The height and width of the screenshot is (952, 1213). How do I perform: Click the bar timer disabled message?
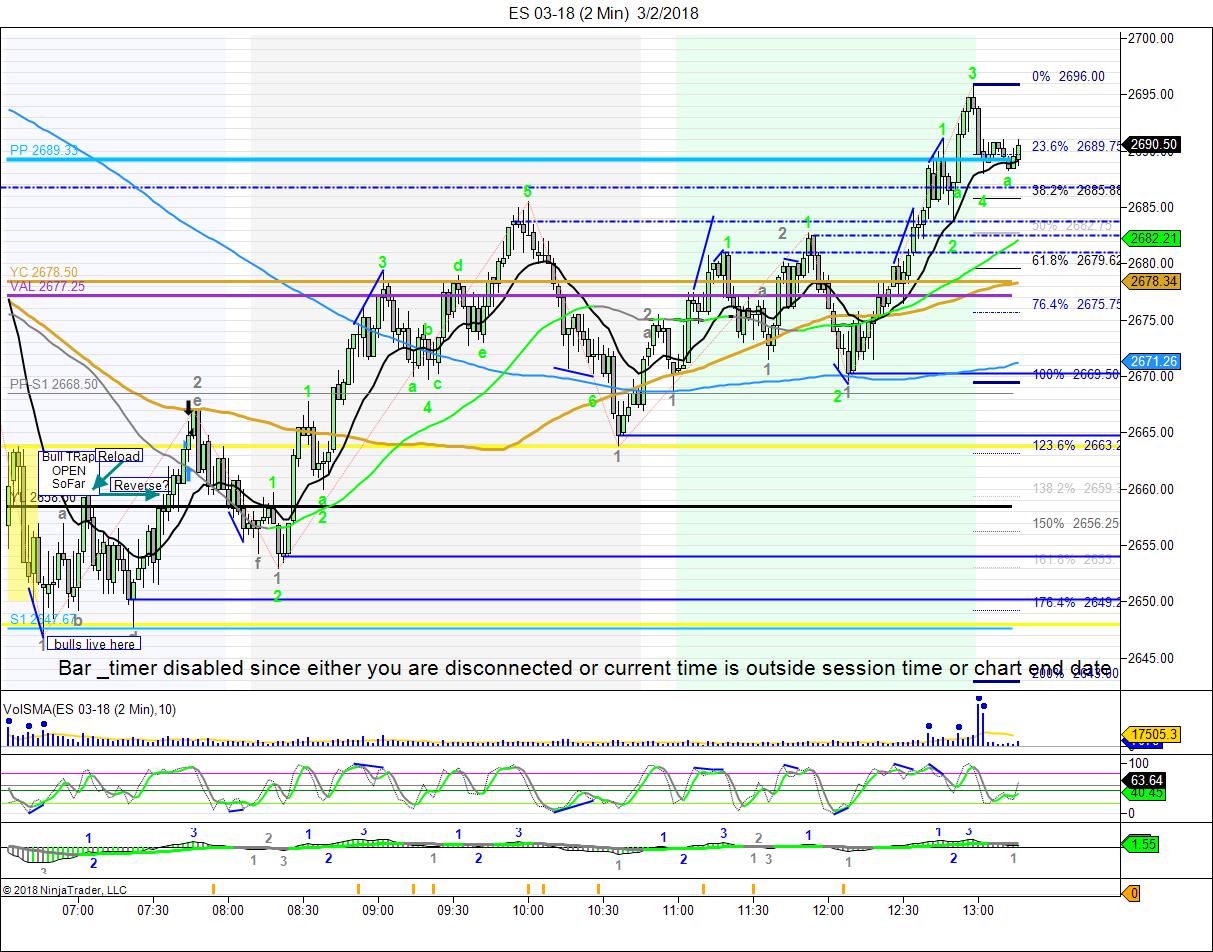[584, 667]
